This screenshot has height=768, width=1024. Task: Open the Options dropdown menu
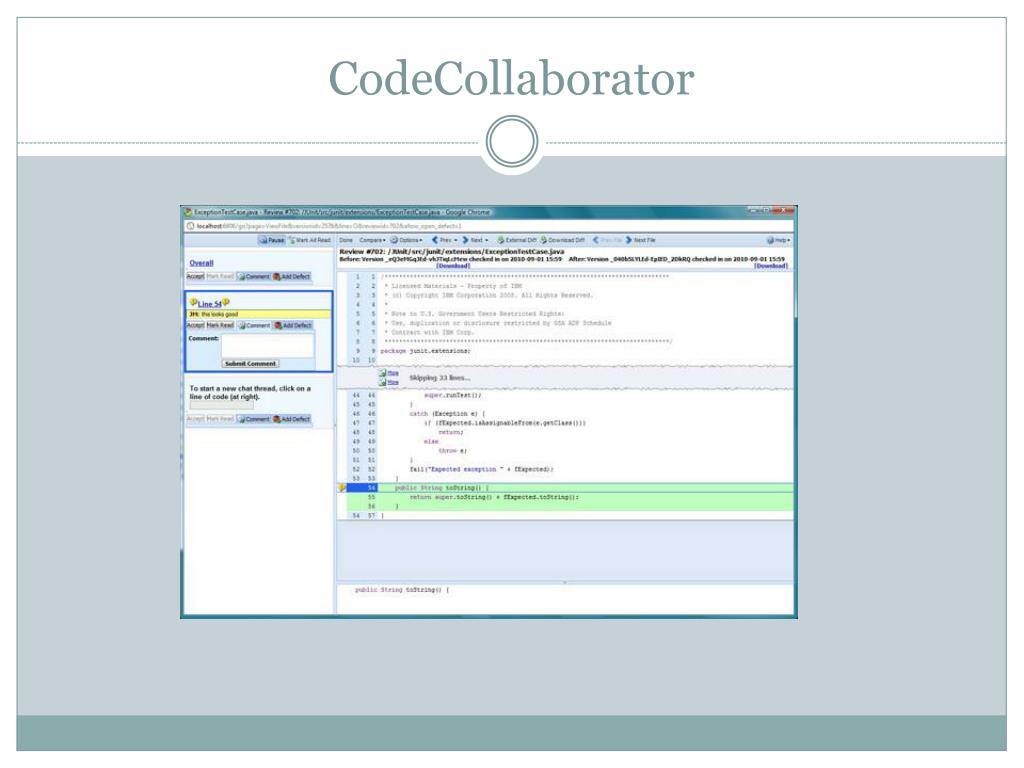406,240
